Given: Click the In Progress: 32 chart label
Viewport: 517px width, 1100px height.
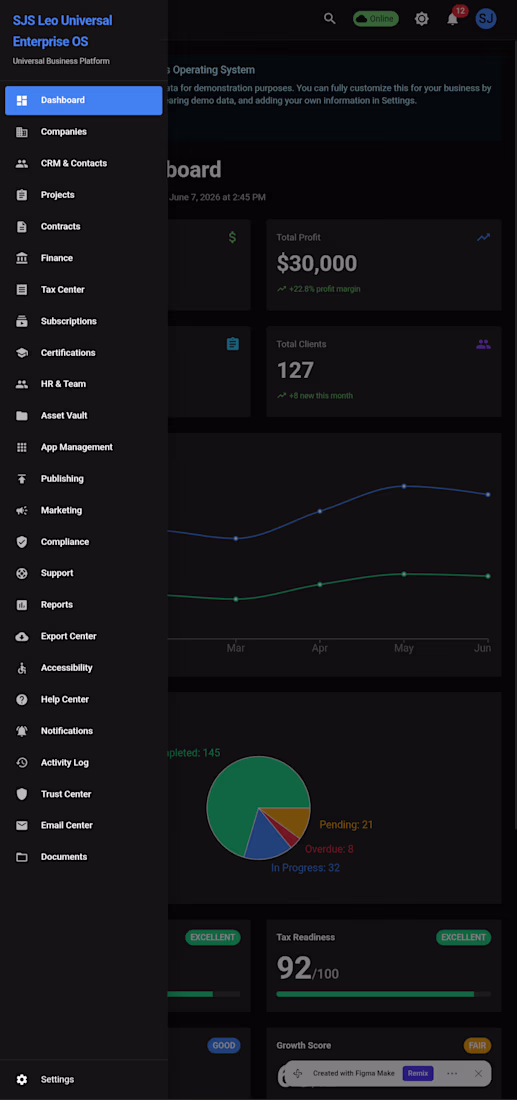Looking at the screenshot, I should coord(306,868).
